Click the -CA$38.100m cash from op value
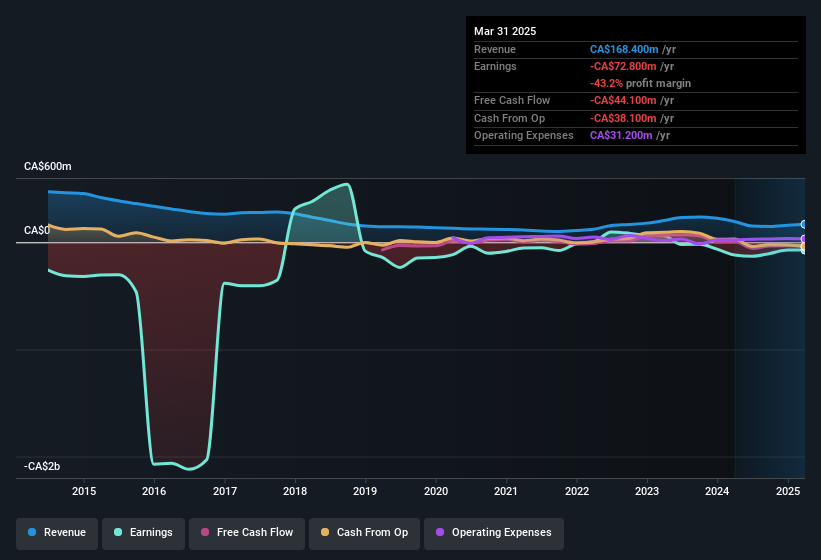This screenshot has height=560, width=821. pos(623,118)
